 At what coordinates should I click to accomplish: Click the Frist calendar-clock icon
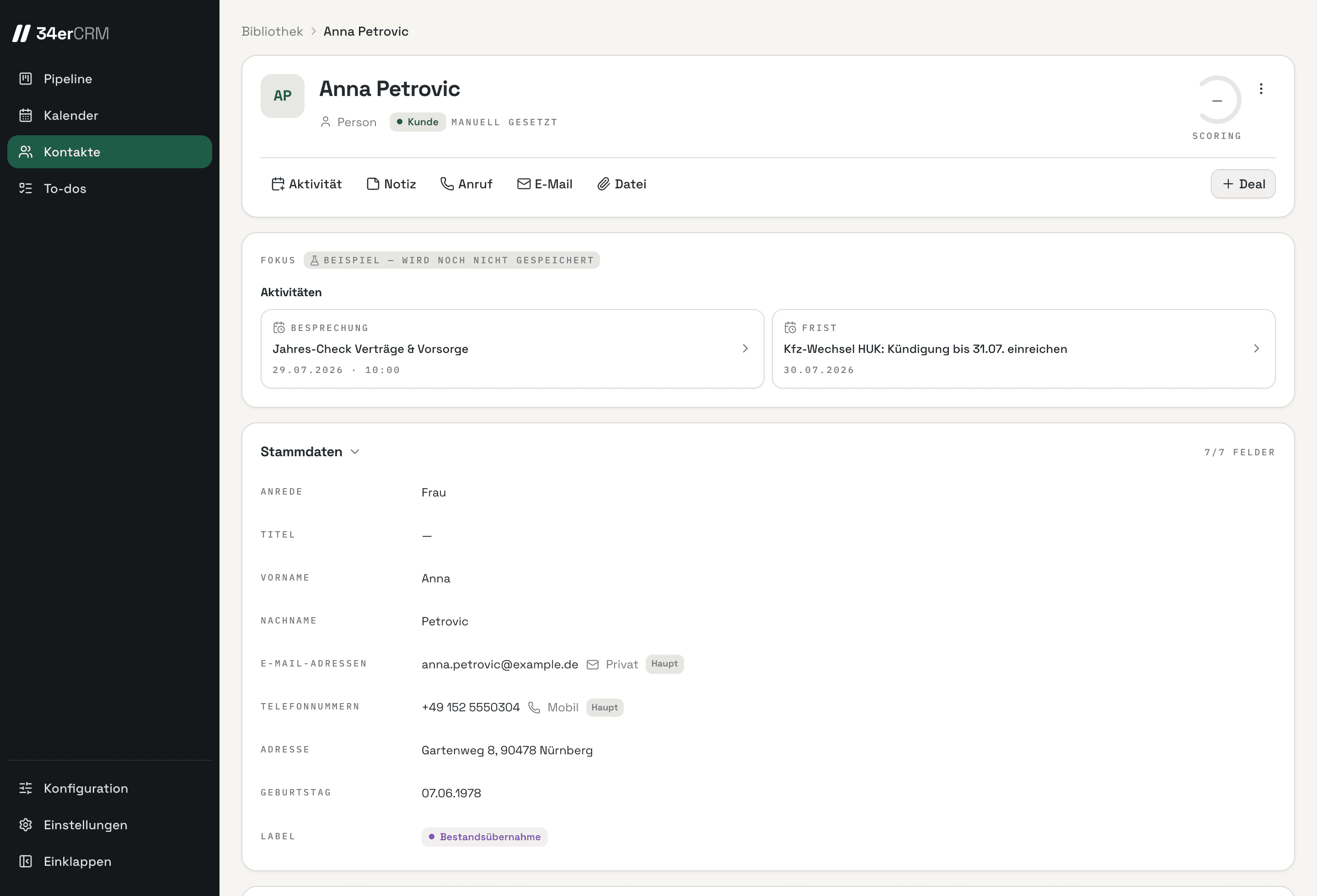click(790, 328)
